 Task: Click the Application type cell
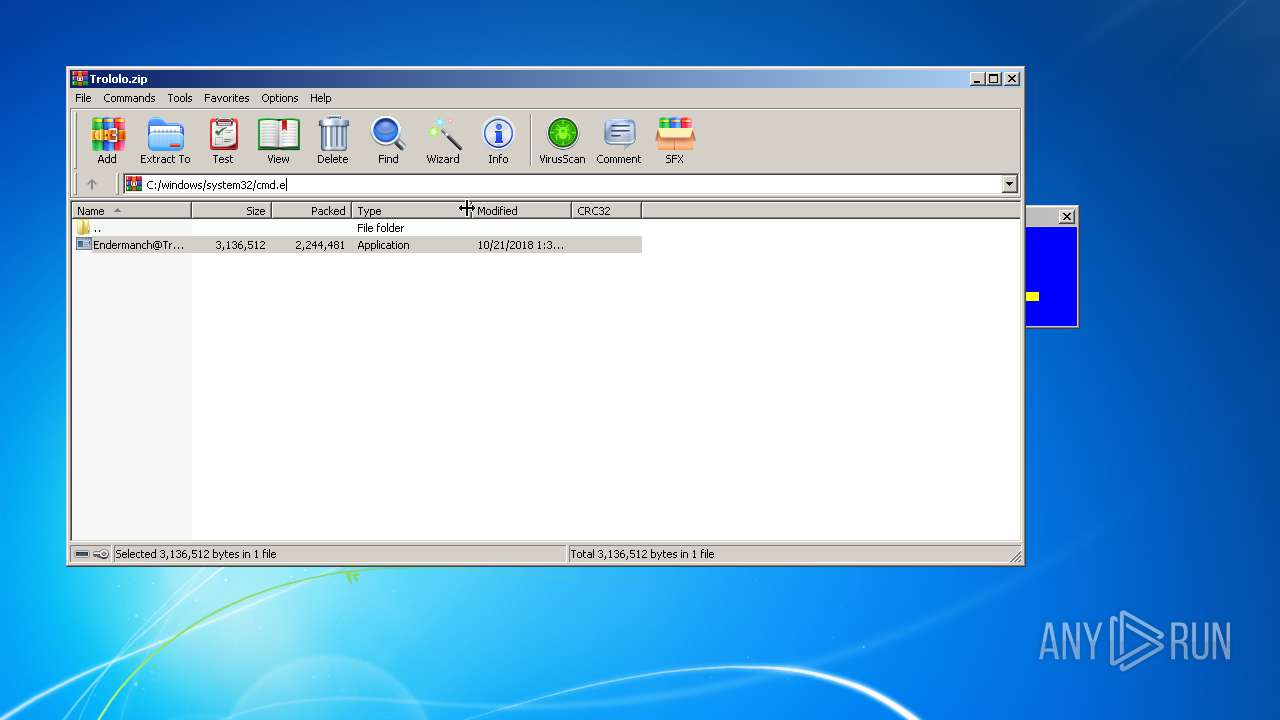pyautogui.click(x=383, y=245)
